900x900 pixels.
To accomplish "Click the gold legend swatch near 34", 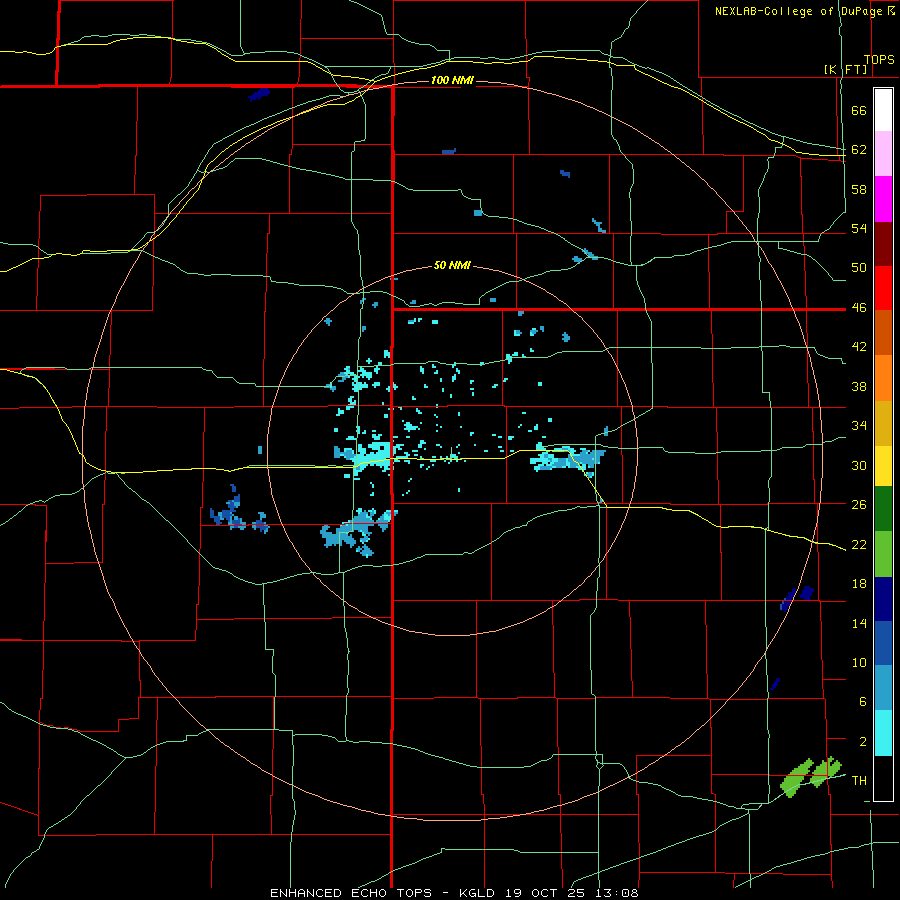I will tap(883, 423).
